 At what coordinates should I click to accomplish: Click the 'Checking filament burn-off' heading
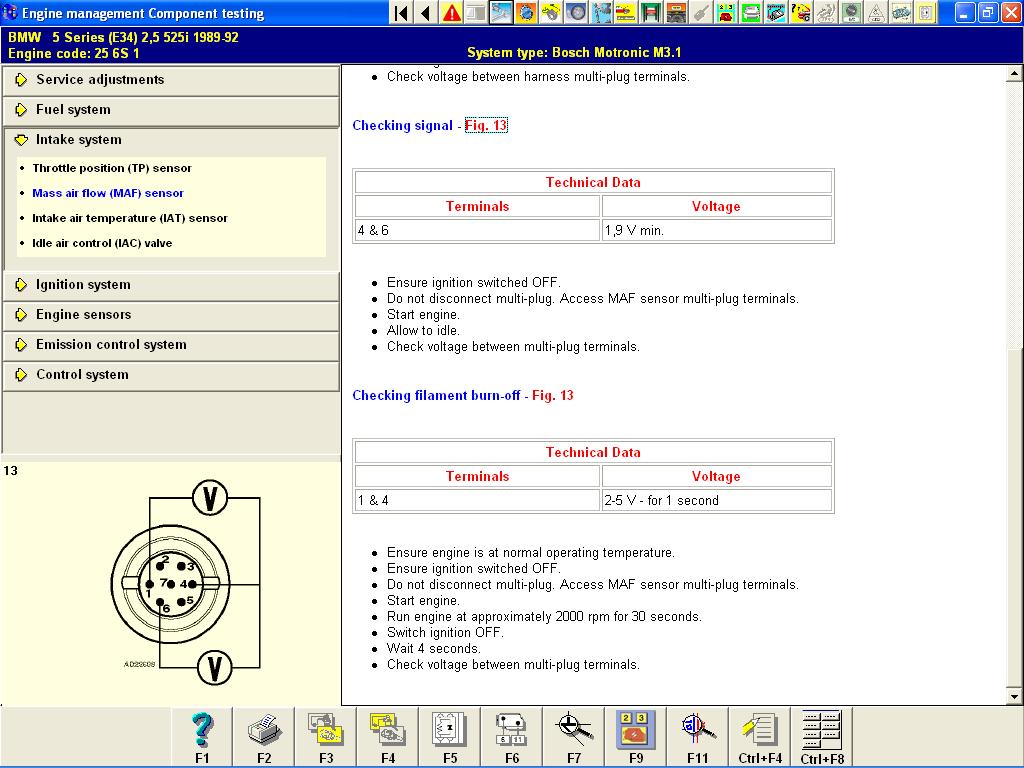point(436,395)
